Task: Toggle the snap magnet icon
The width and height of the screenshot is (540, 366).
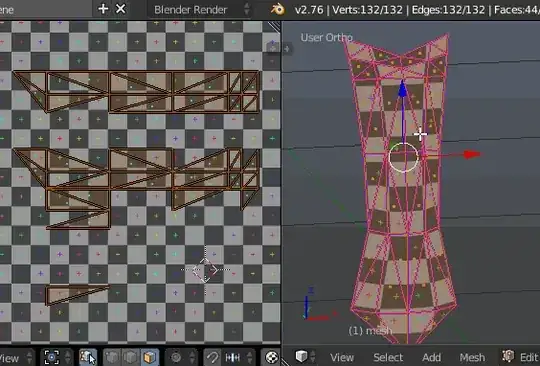Action: [212, 358]
